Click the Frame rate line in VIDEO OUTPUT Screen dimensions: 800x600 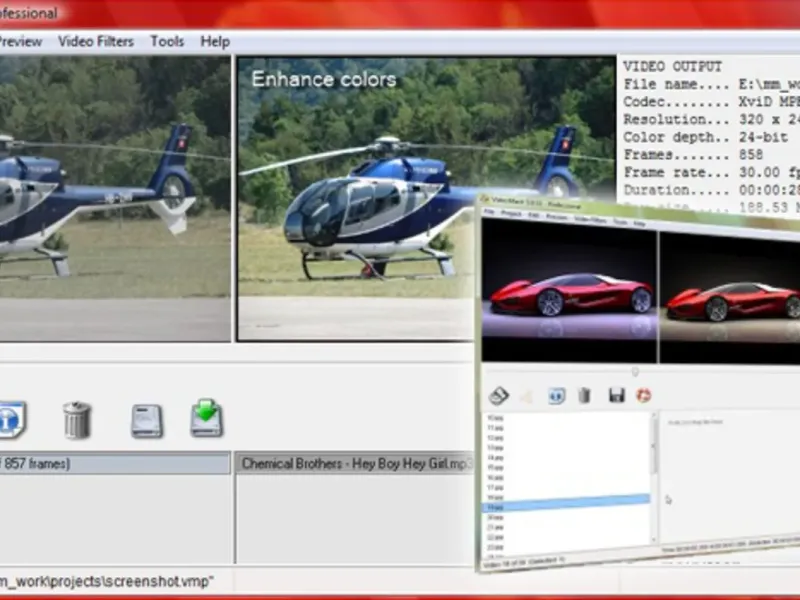point(711,172)
